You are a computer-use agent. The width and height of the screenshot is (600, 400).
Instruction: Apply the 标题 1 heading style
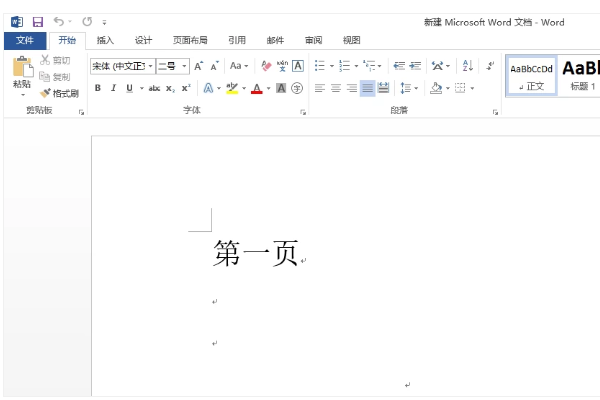pos(581,75)
